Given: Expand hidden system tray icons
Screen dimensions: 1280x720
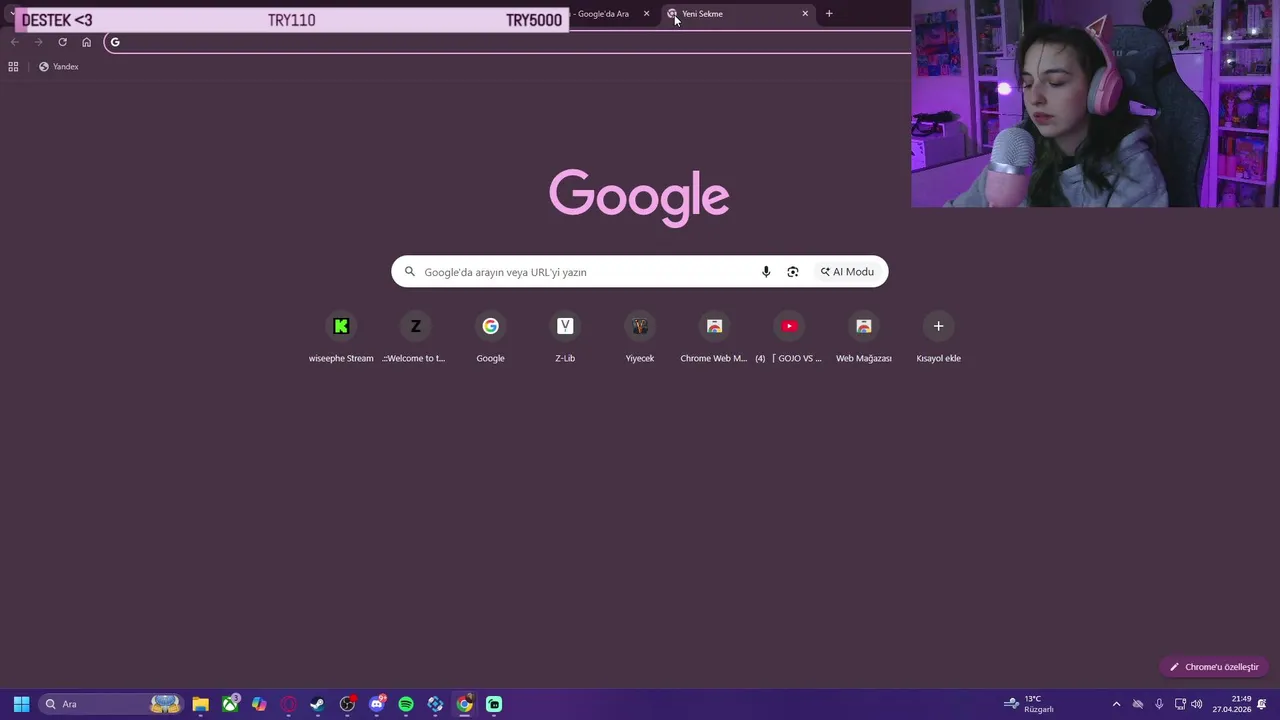Looking at the screenshot, I should [1116, 704].
